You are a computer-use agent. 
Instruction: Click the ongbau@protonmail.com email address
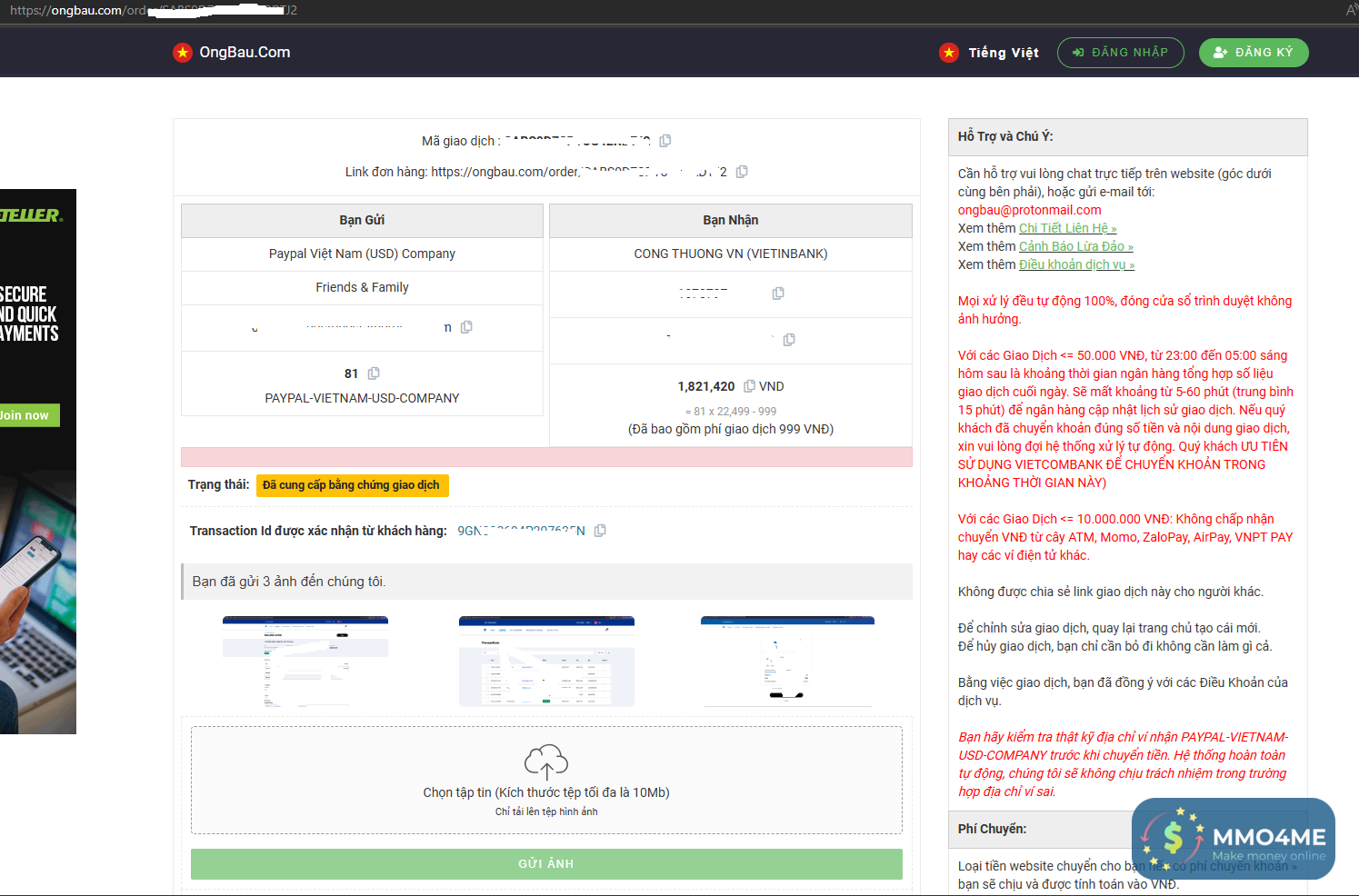(x=1030, y=210)
